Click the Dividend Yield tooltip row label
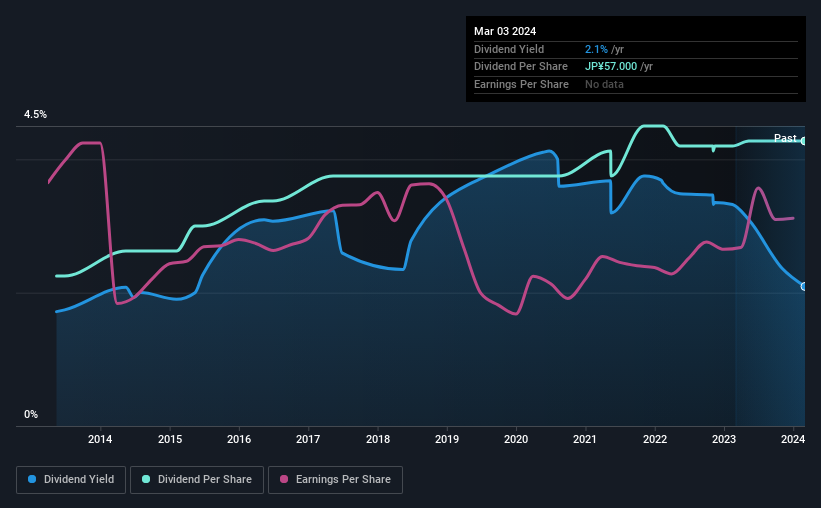Viewport: 821px width, 508px height. pyautogui.click(x=509, y=49)
